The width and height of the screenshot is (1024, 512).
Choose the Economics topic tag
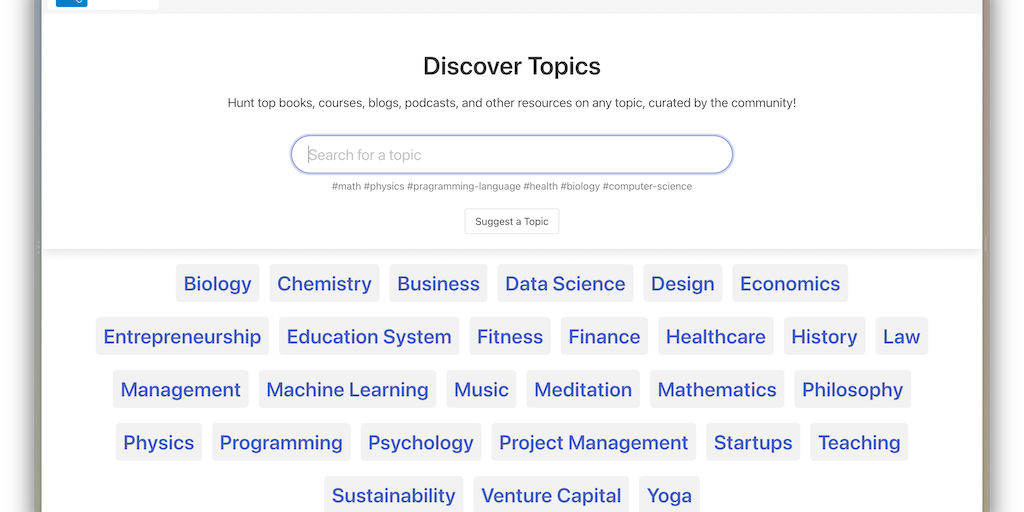789,284
